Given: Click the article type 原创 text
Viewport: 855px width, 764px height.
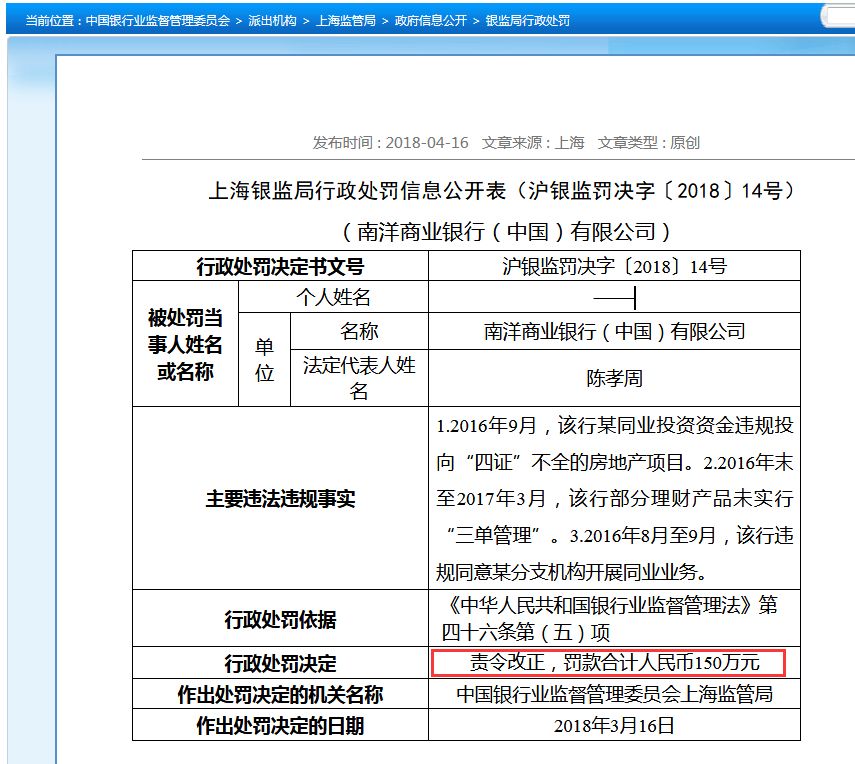Looking at the screenshot, I should tap(685, 143).
